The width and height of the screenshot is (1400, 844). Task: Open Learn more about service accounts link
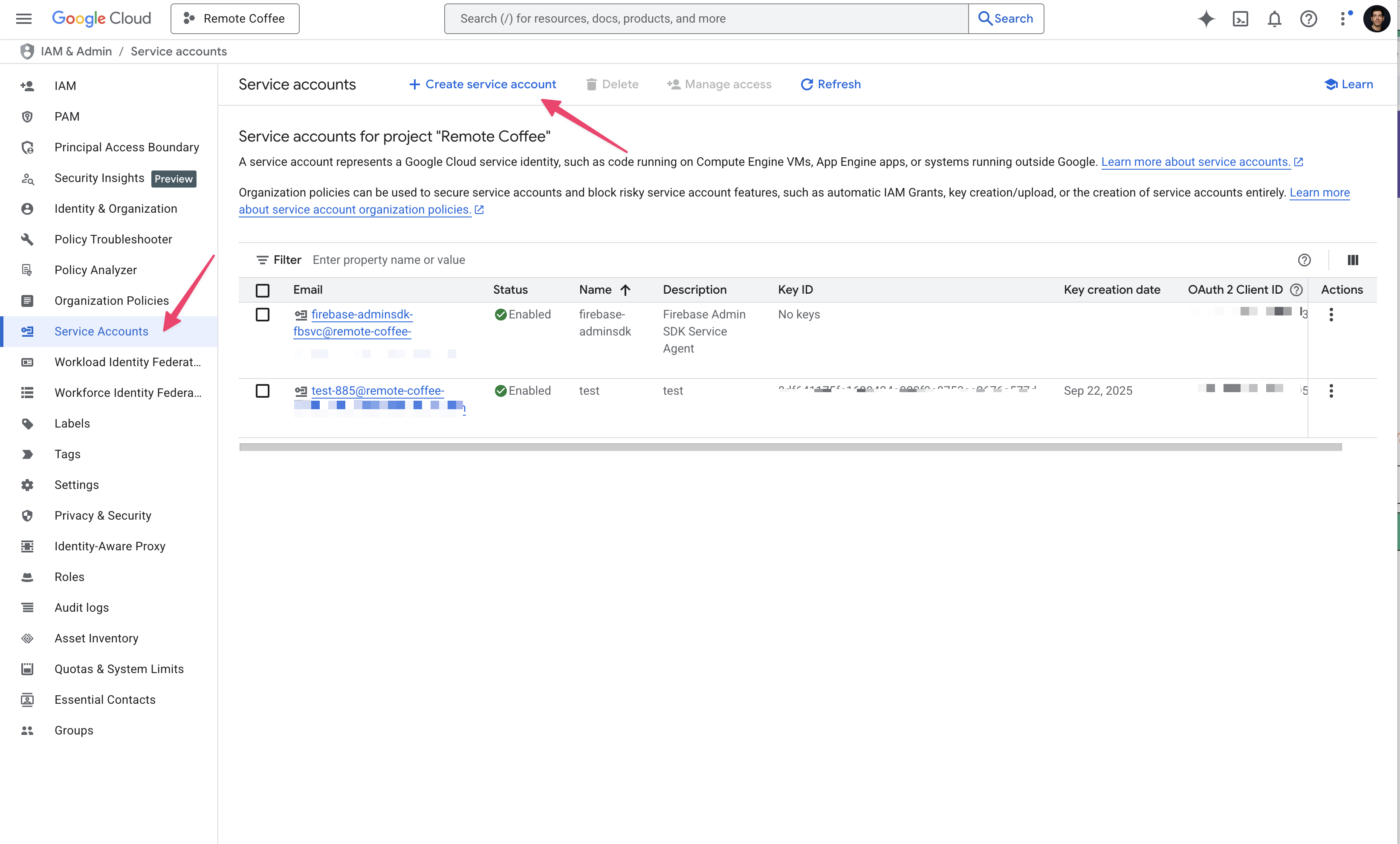coord(1195,162)
